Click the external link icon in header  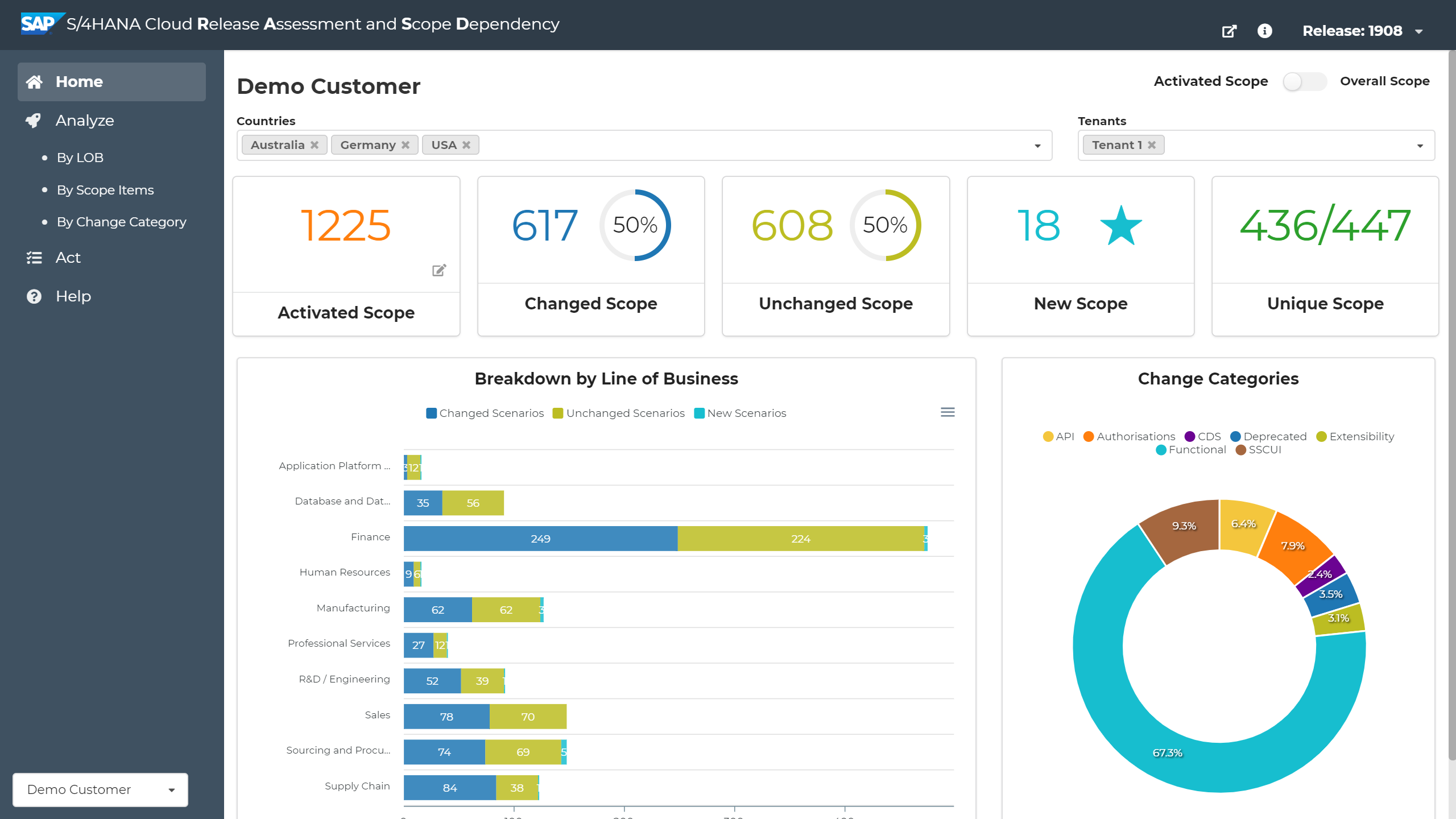[x=1229, y=31]
